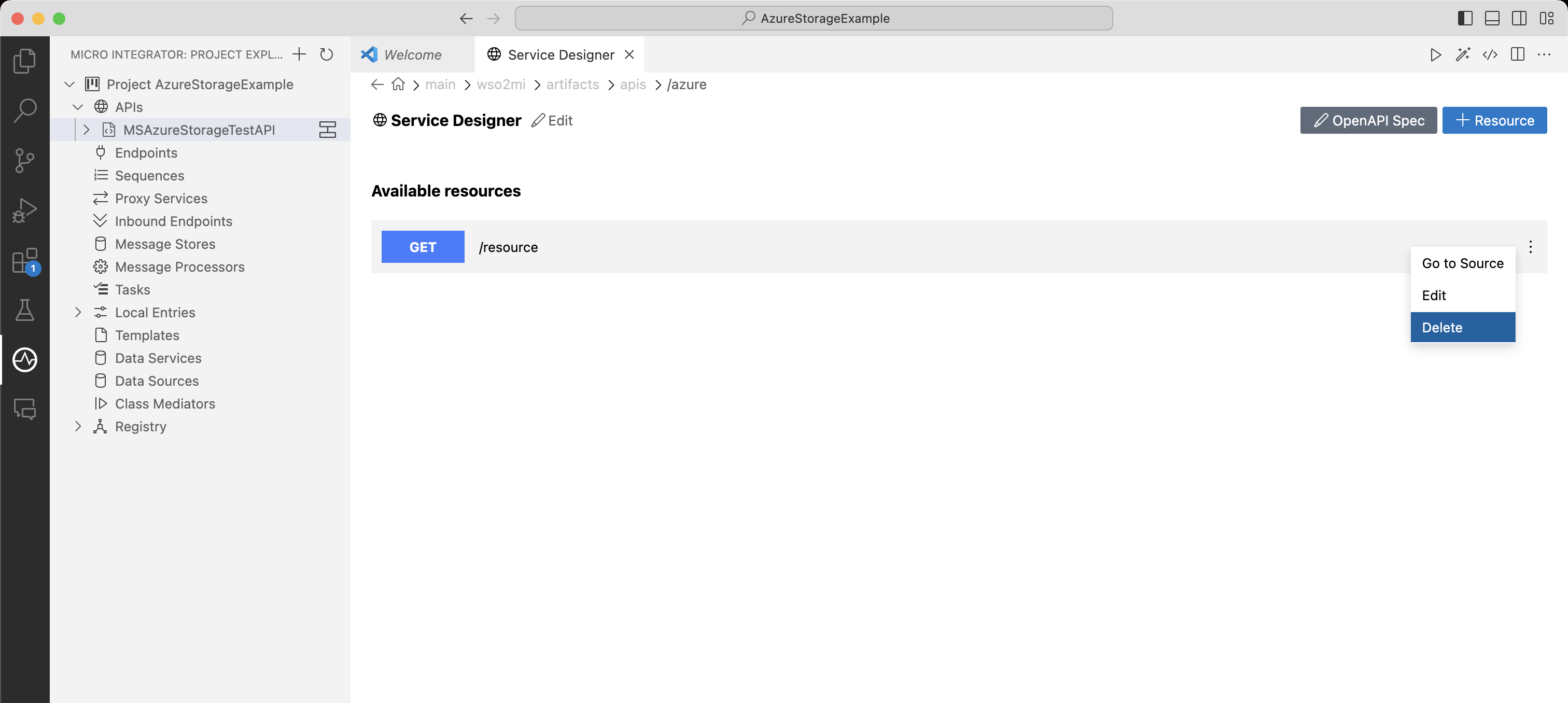This screenshot has height=703, width=1568.
Task: Click the magic wand icon in editor toolbar
Action: click(x=1463, y=55)
